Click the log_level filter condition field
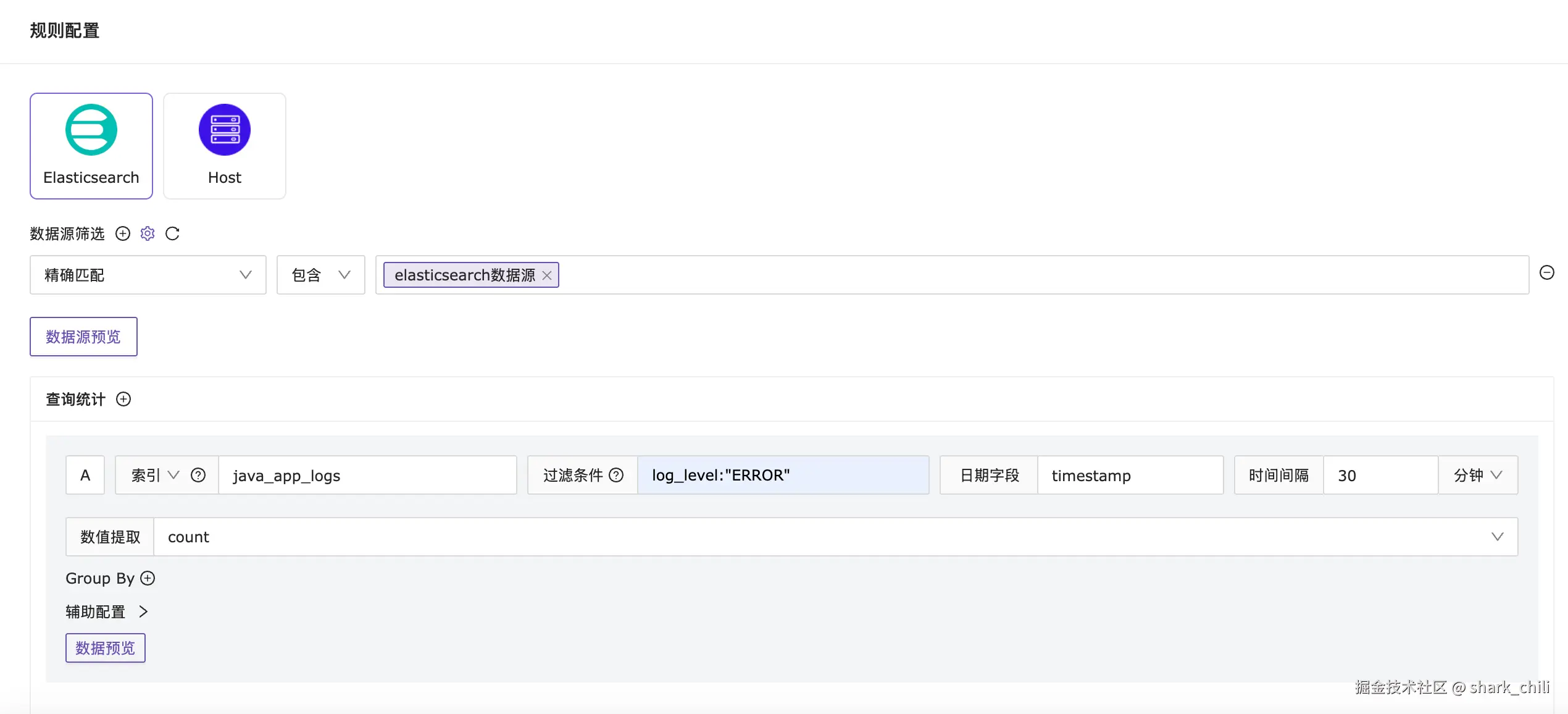 tap(783, 475)
